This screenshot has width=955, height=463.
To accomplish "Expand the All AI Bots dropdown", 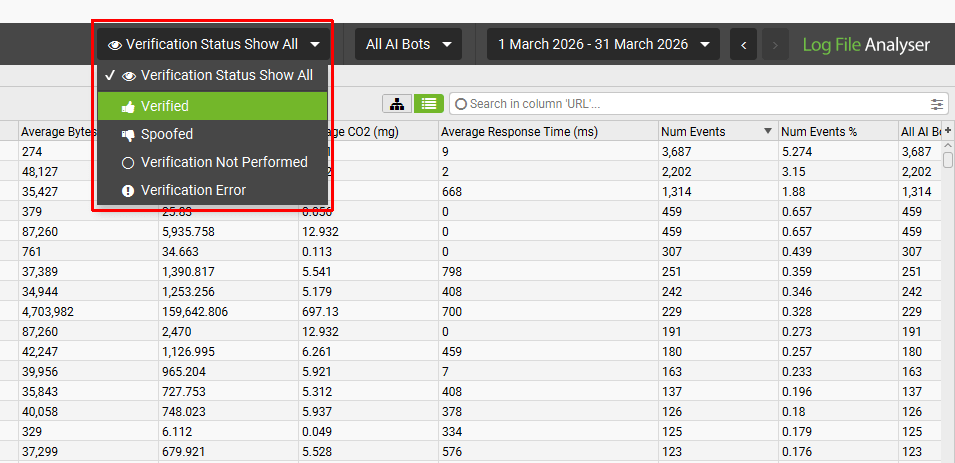I will tap(408, 44).
